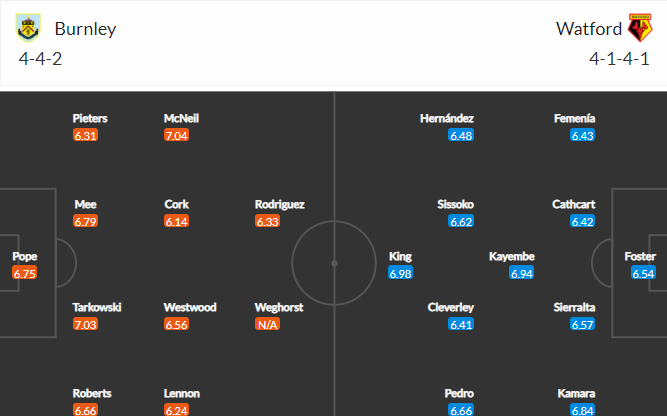This screenshot has height=416, width=667.
Task: Open the Watford team name link
Action: pos(589,29)
